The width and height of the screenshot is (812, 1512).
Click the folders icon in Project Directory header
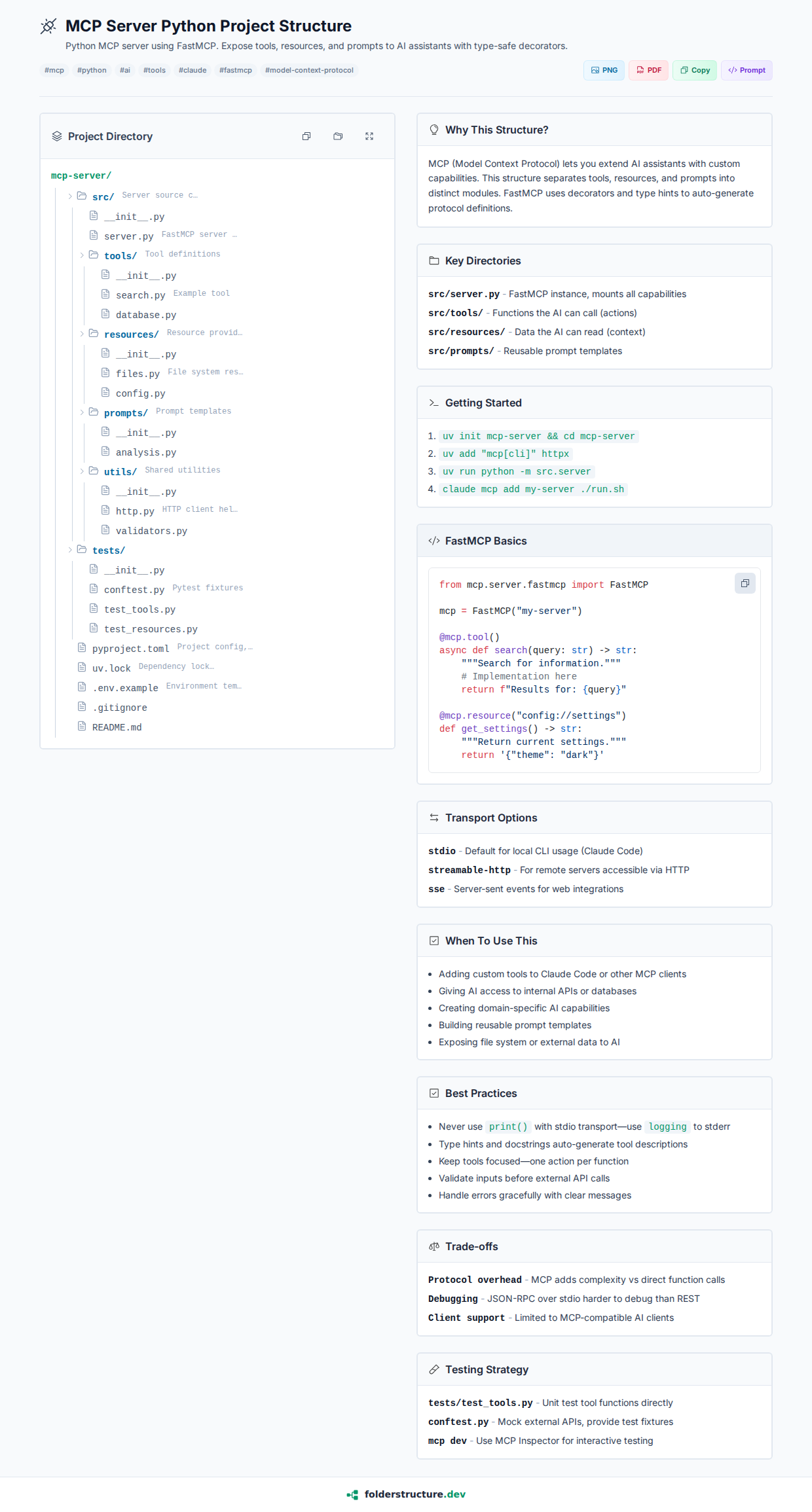pyautogui.click(x=338, y=136)
